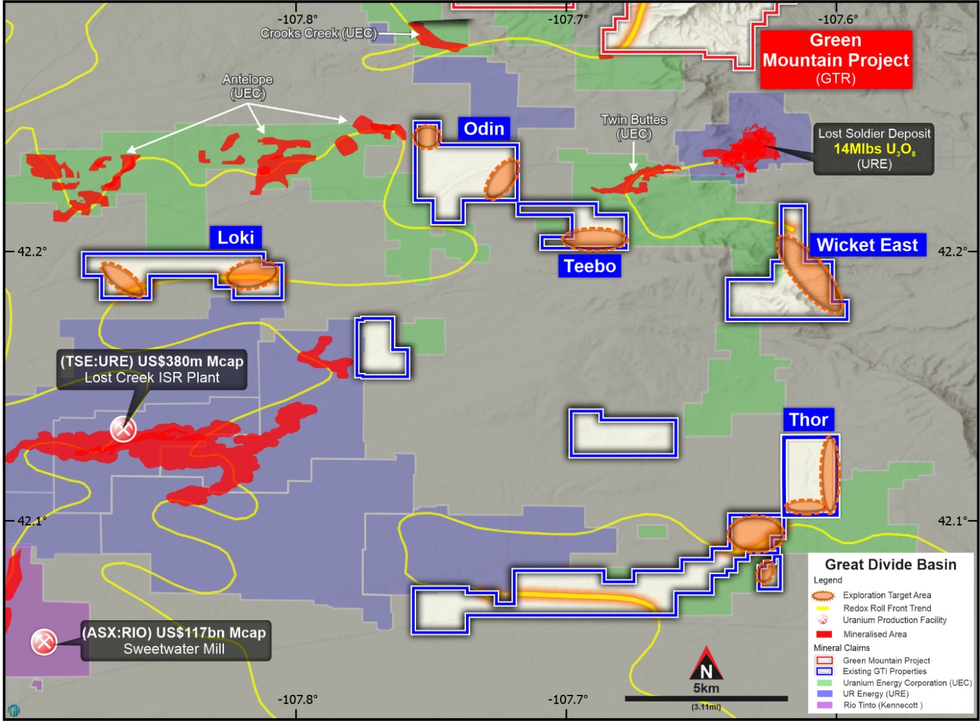Click the Exploration Target Area legend symbol

click(x=824, y=594)
